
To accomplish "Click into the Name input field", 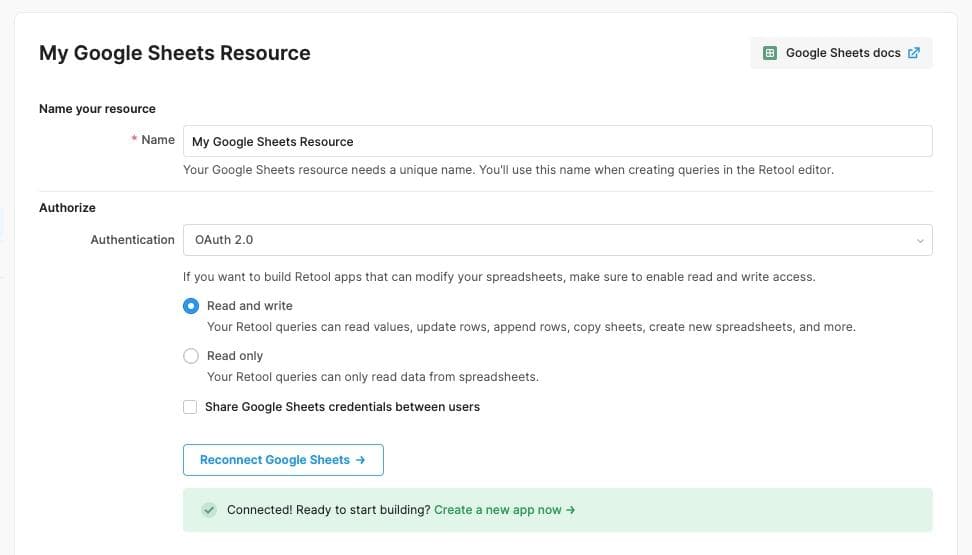I will [x=557, y=141].
